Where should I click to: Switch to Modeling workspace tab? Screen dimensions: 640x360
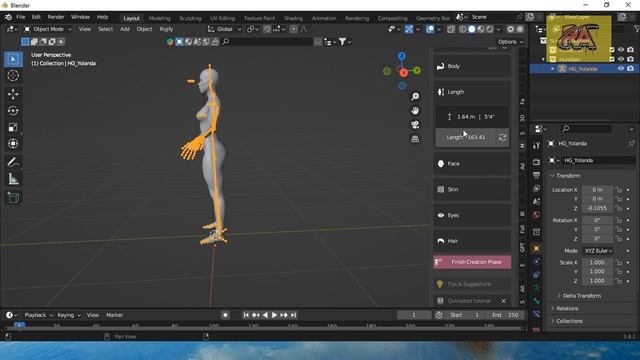point(159,18)
